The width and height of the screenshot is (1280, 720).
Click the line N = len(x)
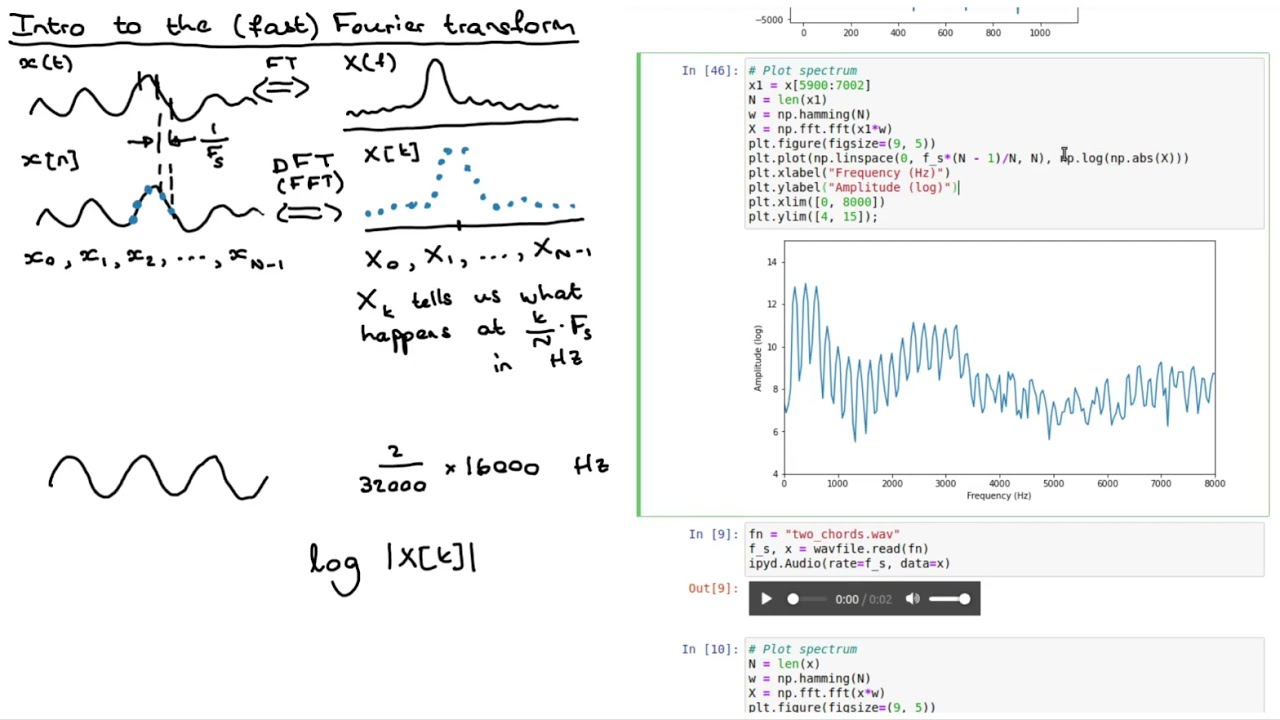coord(784,663)
